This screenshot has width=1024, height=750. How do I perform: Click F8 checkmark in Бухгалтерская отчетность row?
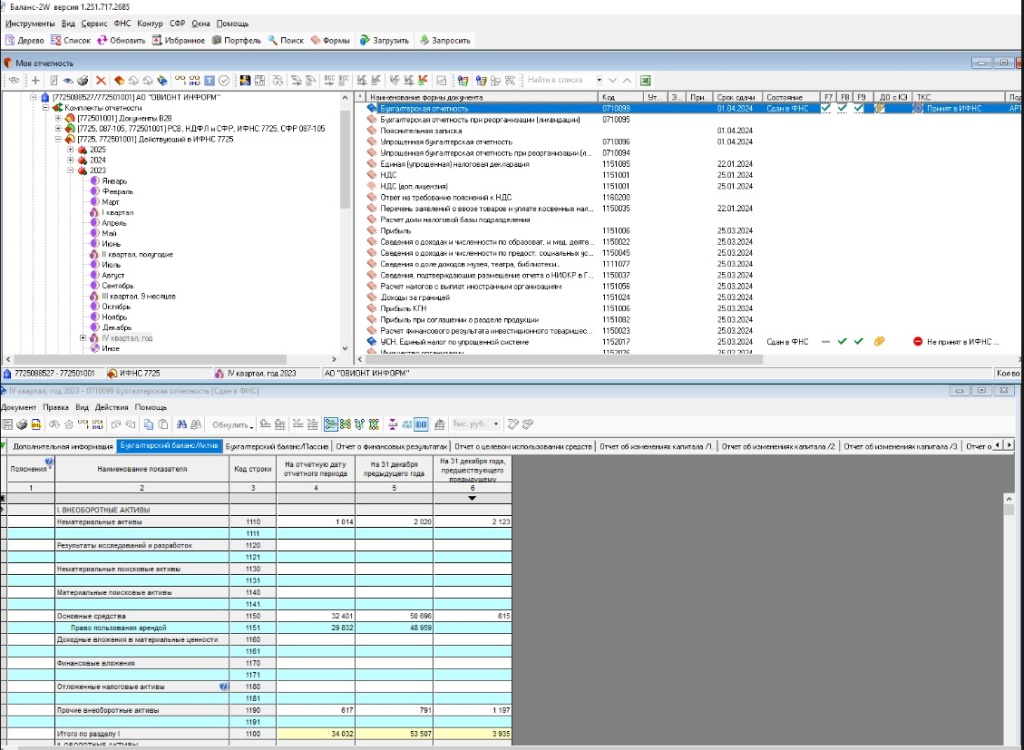point(842,108)
